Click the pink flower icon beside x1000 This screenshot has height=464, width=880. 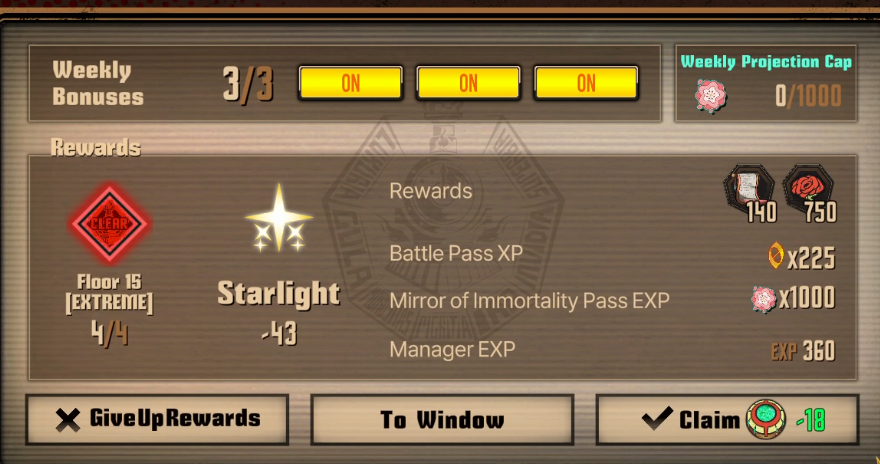pyautogui.click(x=763, y=298)
